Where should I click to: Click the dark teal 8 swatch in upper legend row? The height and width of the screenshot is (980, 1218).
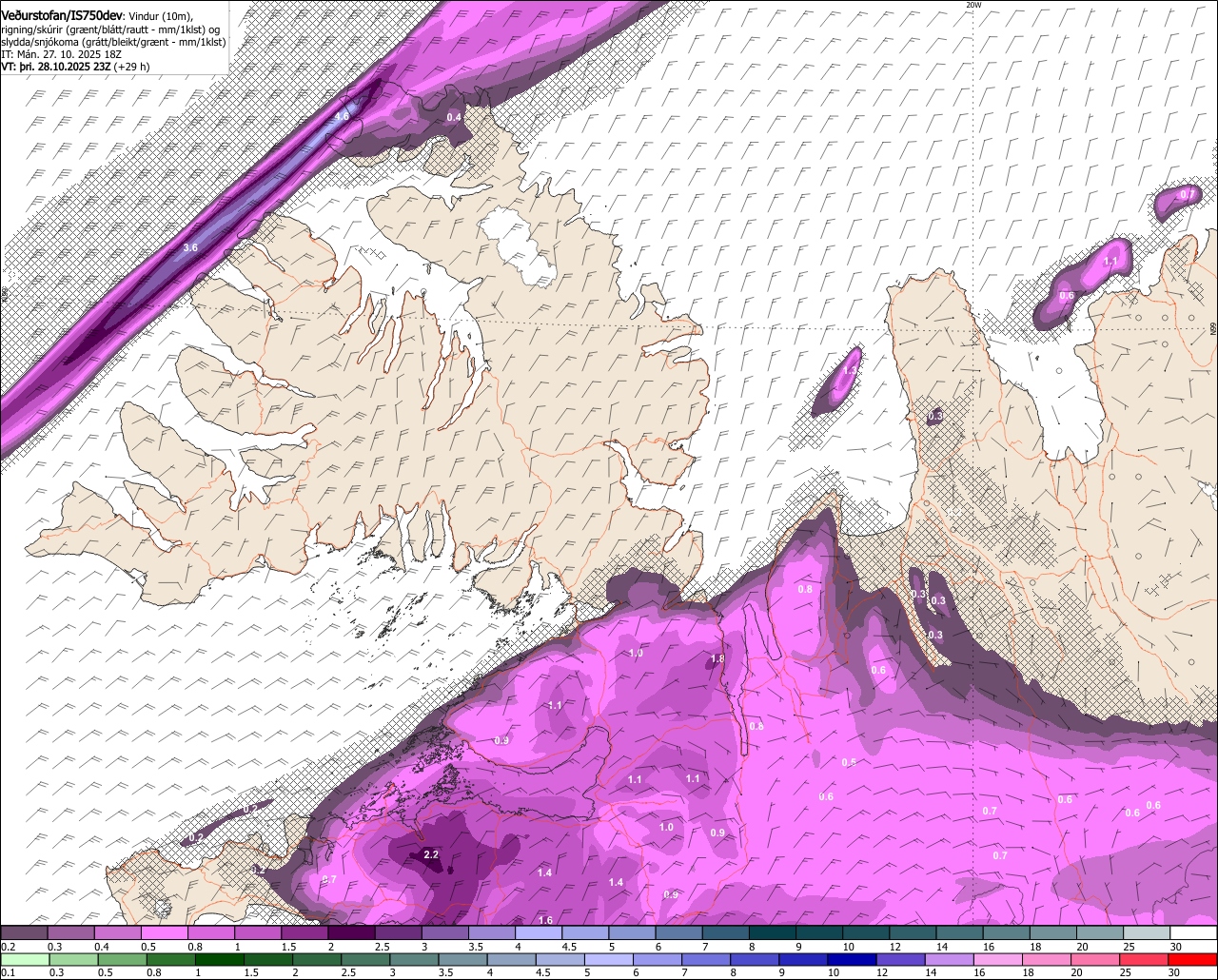(772, 932)
